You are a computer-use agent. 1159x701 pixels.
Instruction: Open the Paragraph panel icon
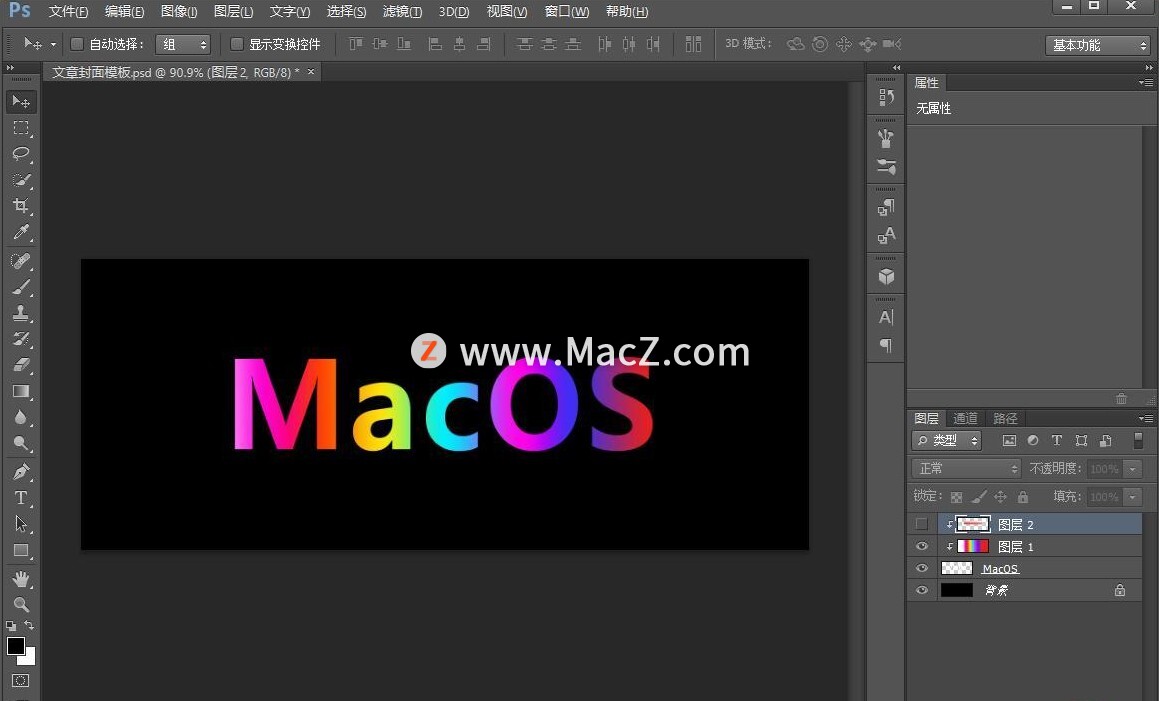click(x=886, y=345)
